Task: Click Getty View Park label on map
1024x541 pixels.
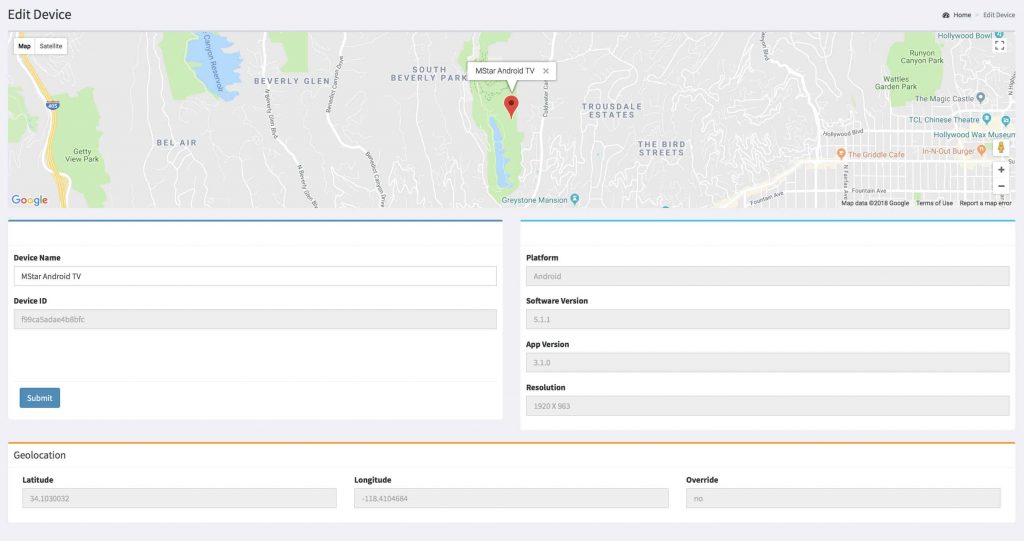Action: pos(82,155)
